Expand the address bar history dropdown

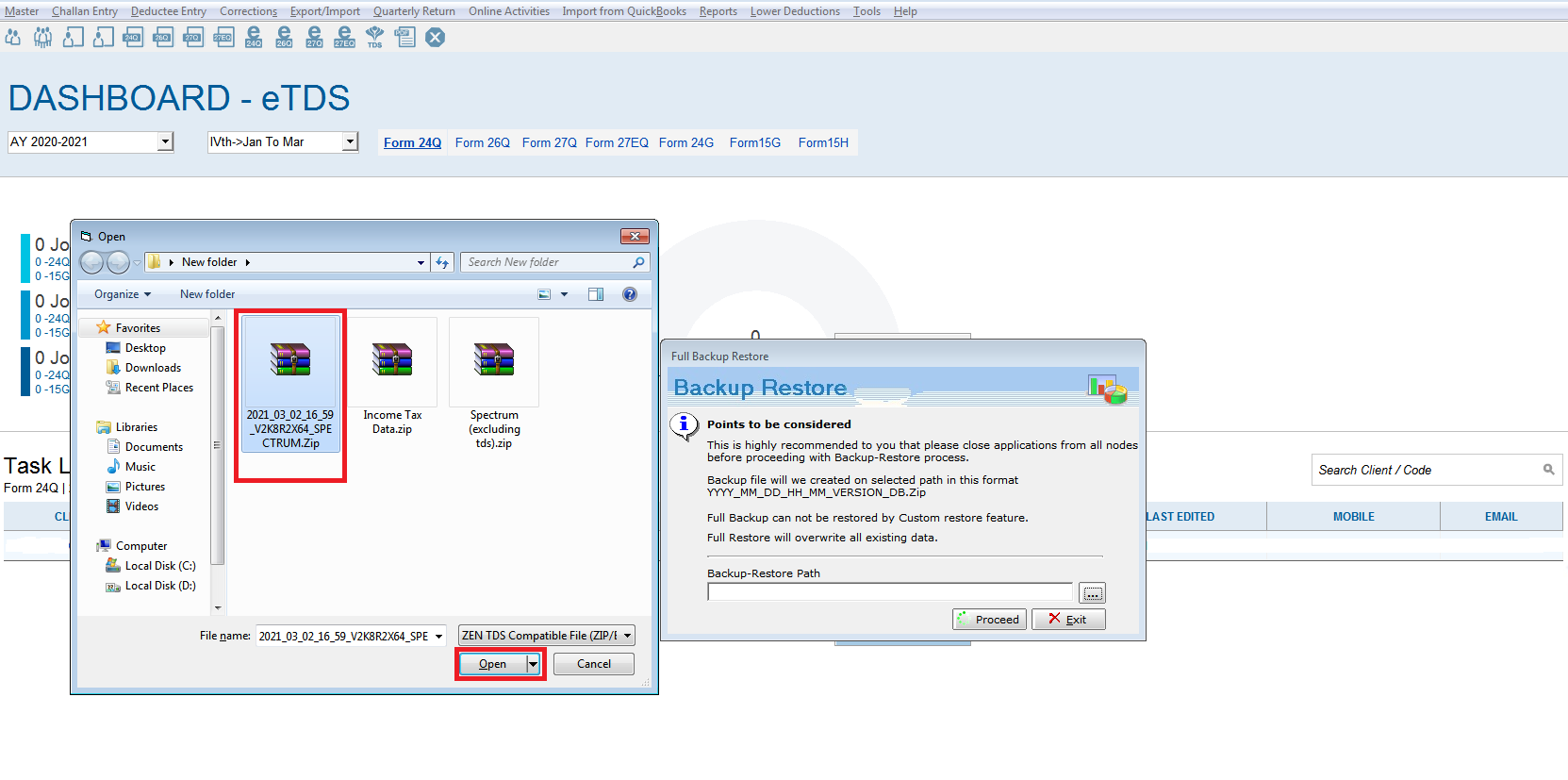pos(421,263)
